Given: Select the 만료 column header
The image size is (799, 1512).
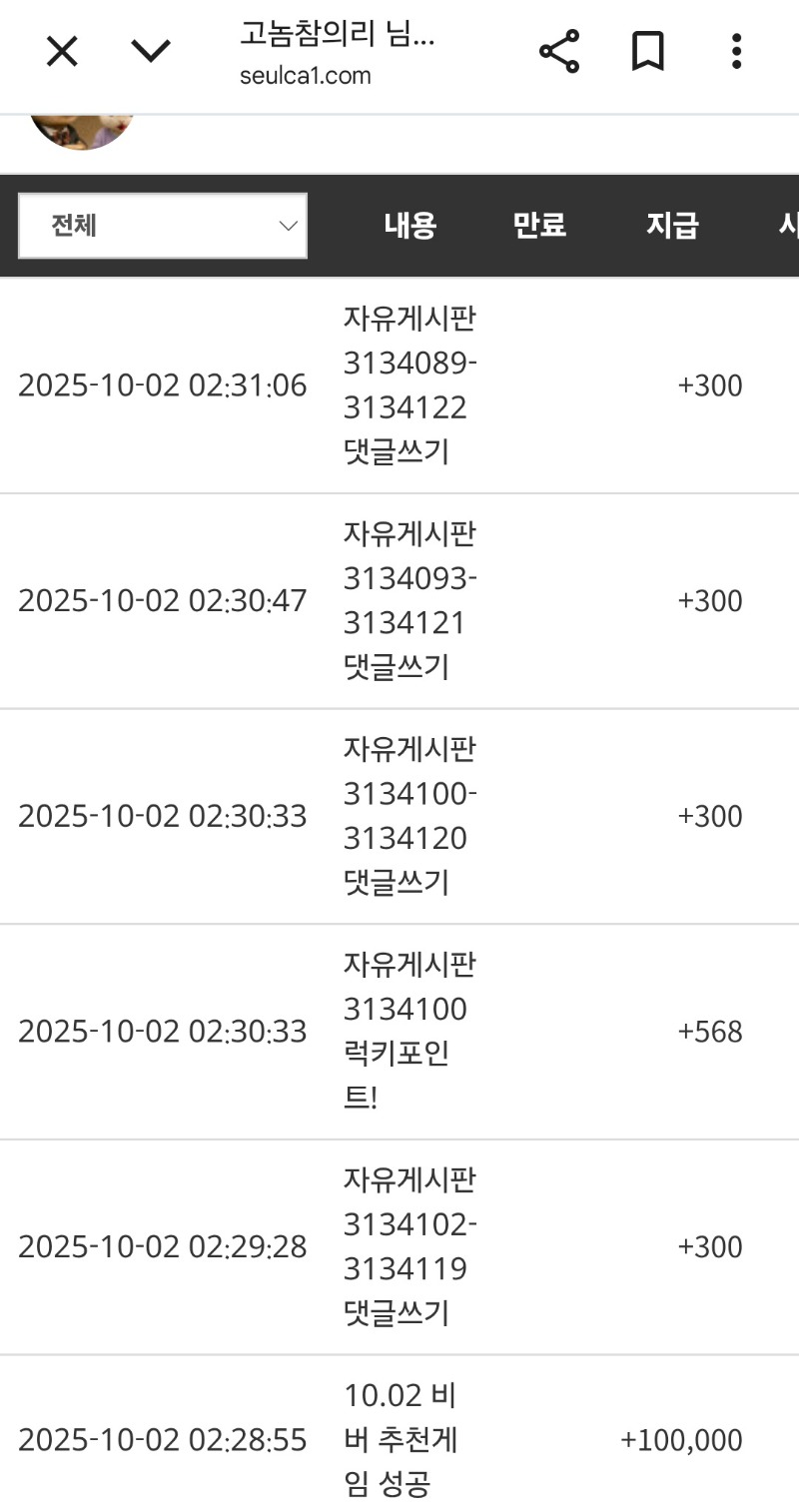Looking at the screenshot, I should coord(539,226).
